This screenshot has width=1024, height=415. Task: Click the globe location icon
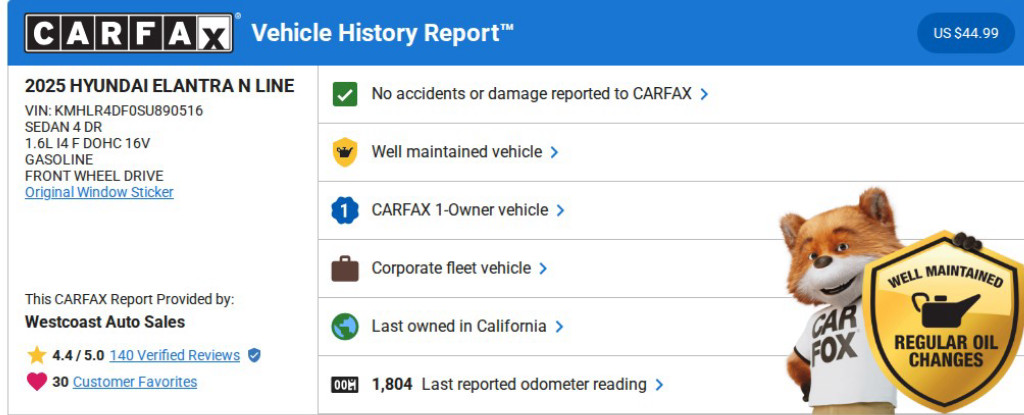pos(345,326)
